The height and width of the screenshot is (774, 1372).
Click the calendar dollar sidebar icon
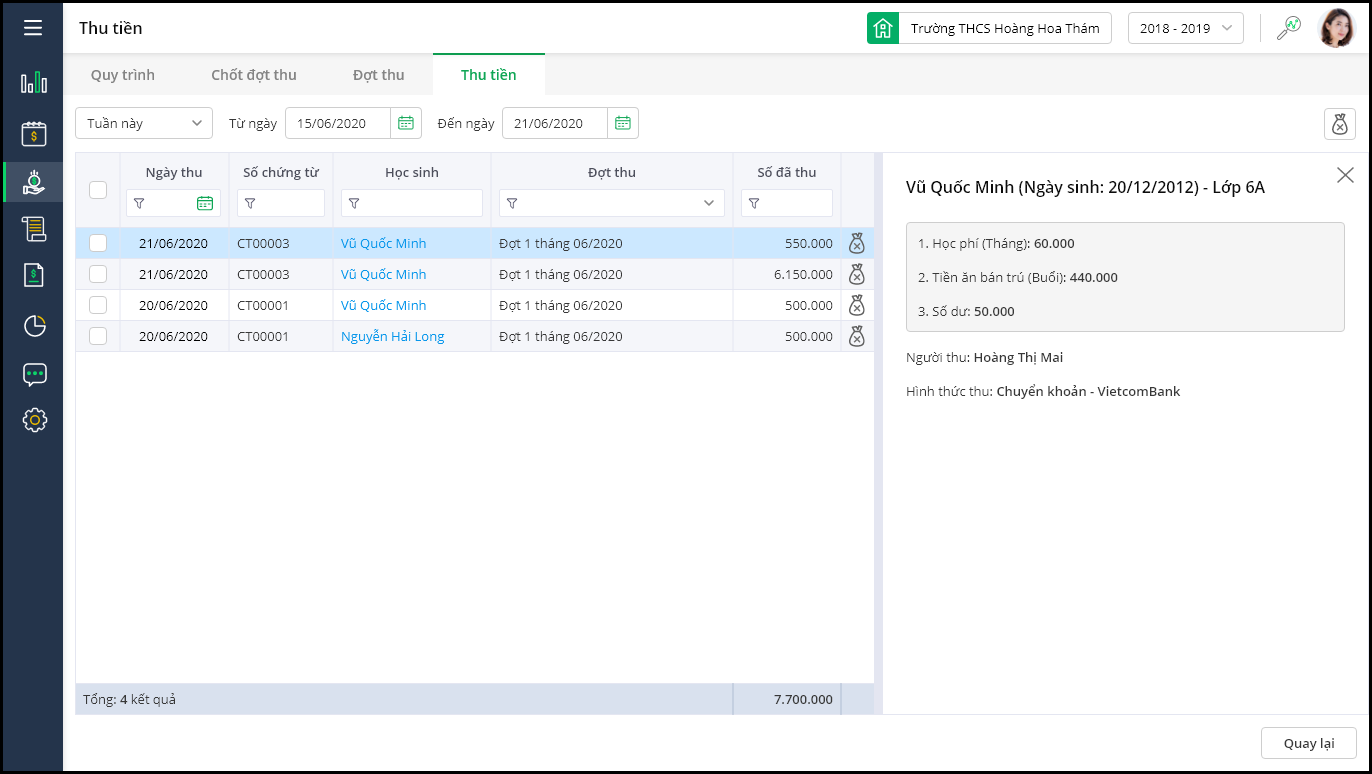pos(34,133)
